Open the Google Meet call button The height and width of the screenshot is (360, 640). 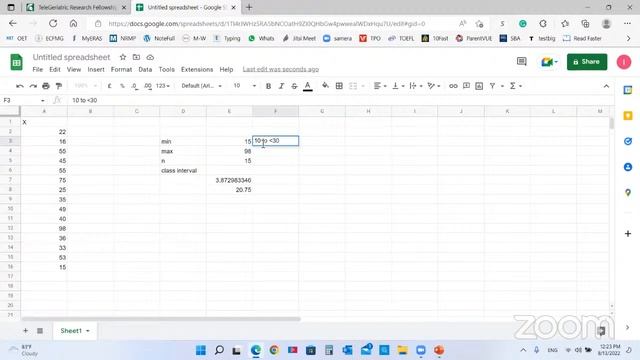[549, 62]
